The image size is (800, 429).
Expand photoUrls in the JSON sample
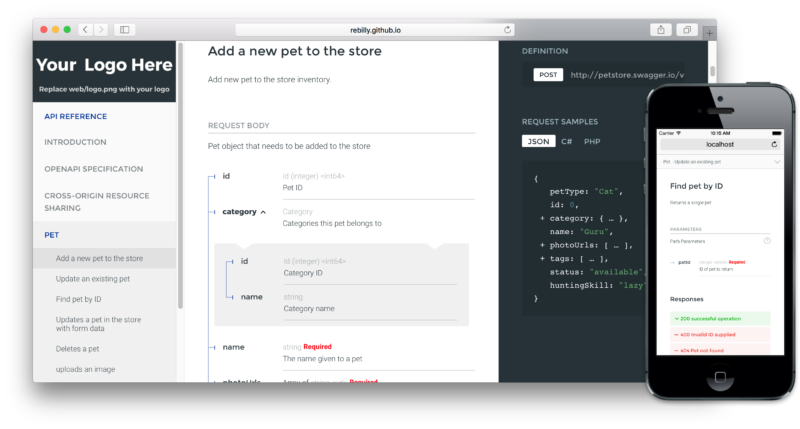click(542, 244)
